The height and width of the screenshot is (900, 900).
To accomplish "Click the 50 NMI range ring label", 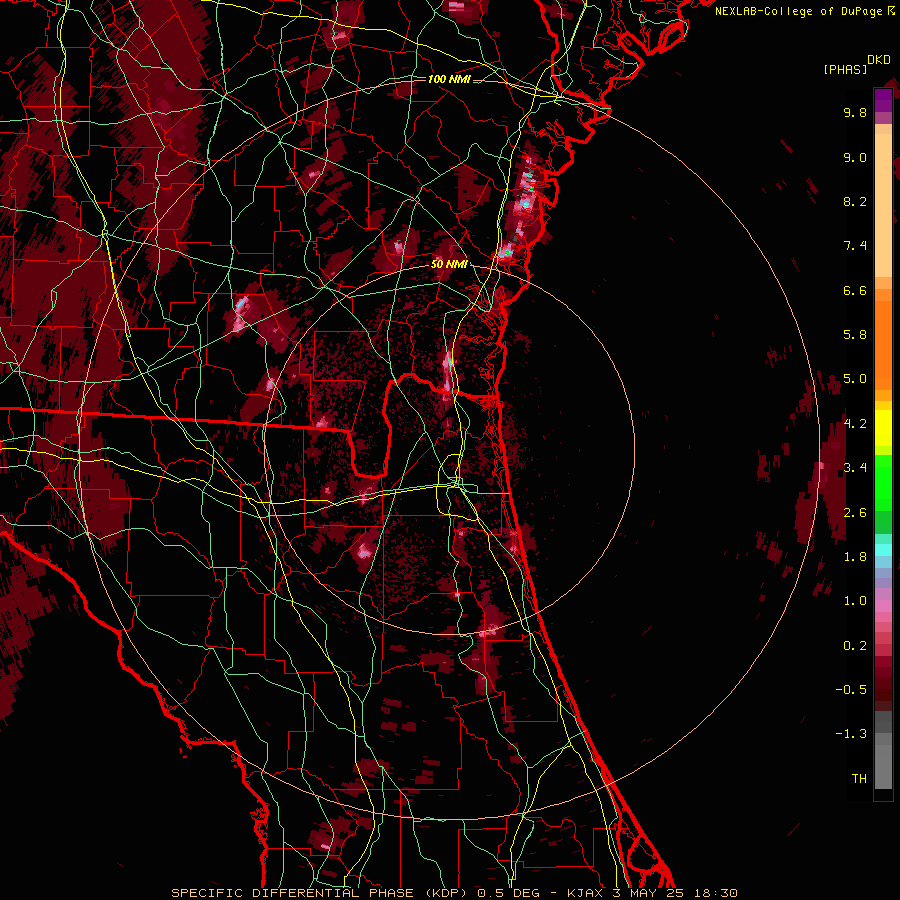I will click(449, 264).
